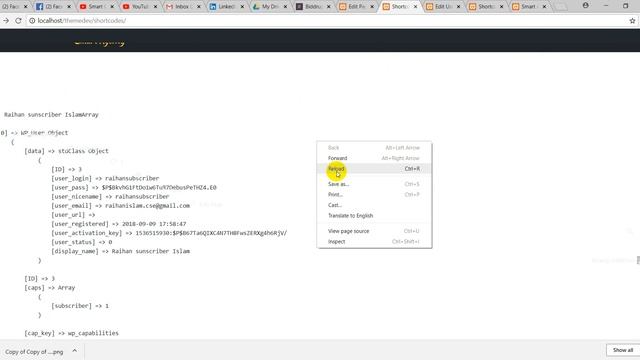Open a new tab with the new-tab button

tap(561, 7)
